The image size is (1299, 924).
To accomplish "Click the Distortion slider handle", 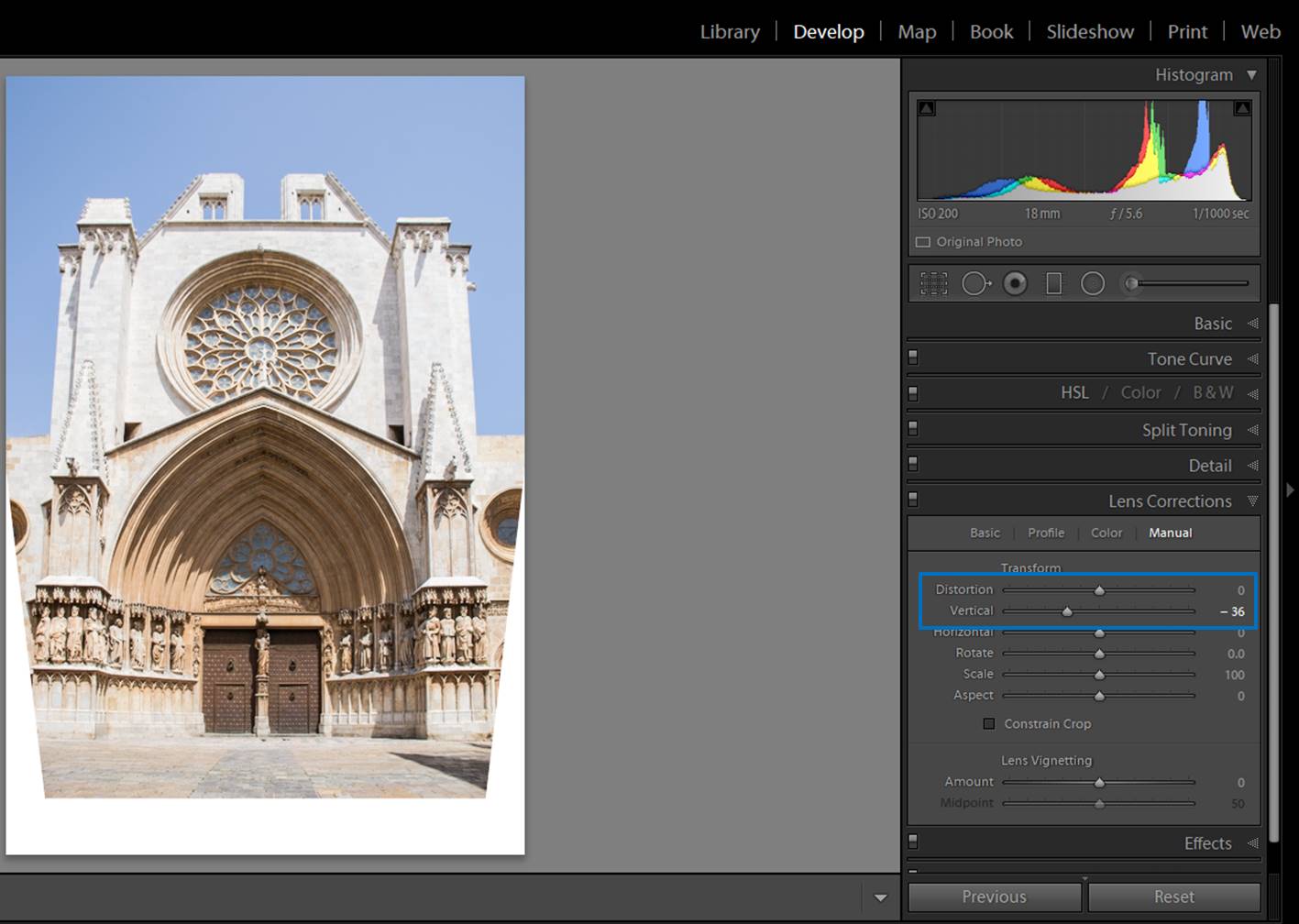I will coord(1099,590).
